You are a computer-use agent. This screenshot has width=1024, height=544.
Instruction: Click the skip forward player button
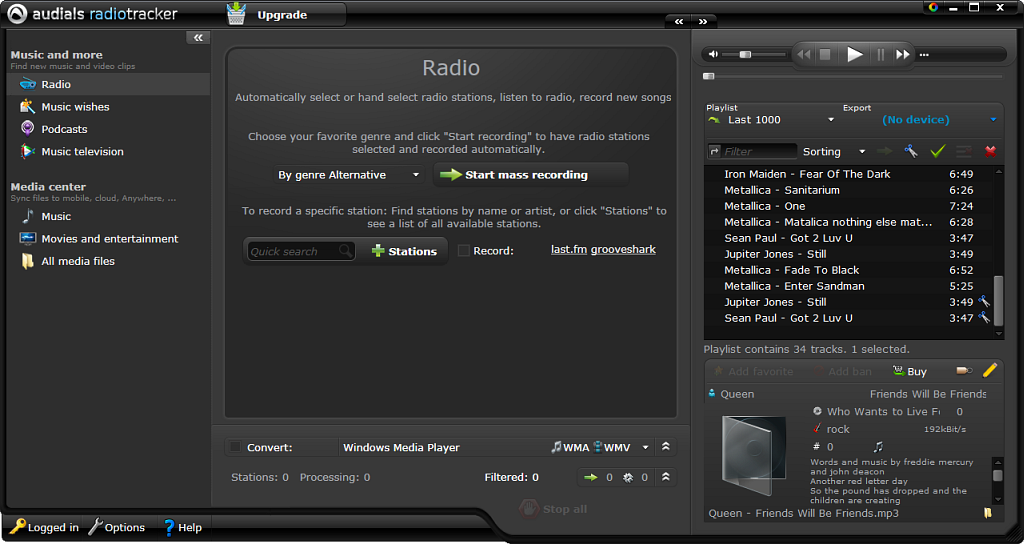click(x=903, y=55)
